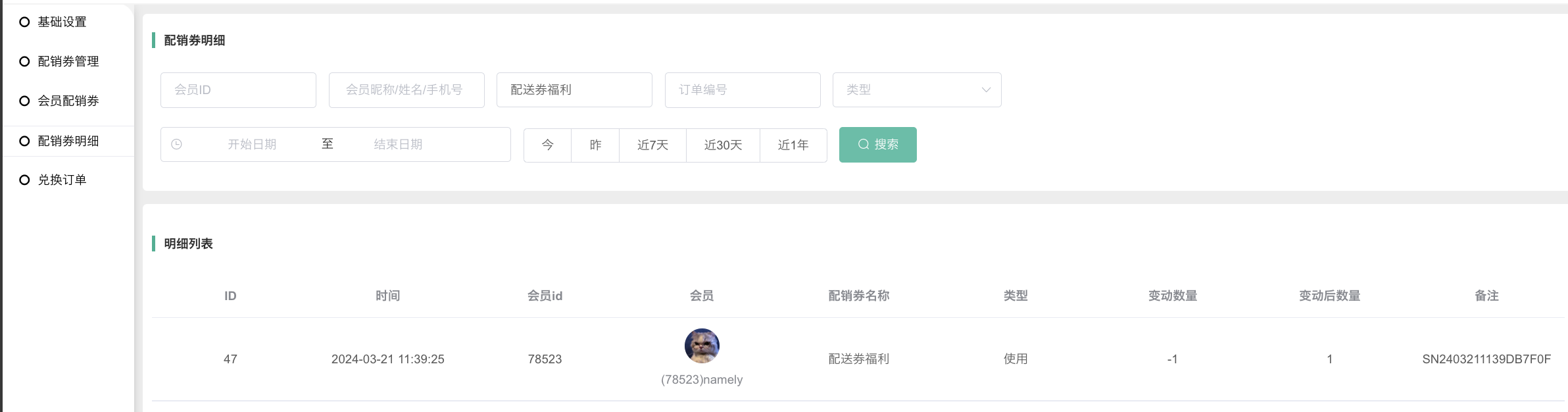The image size is (1568, 412).
Task: Click the magnifier icon on search button
Action: tap(864, 145)
